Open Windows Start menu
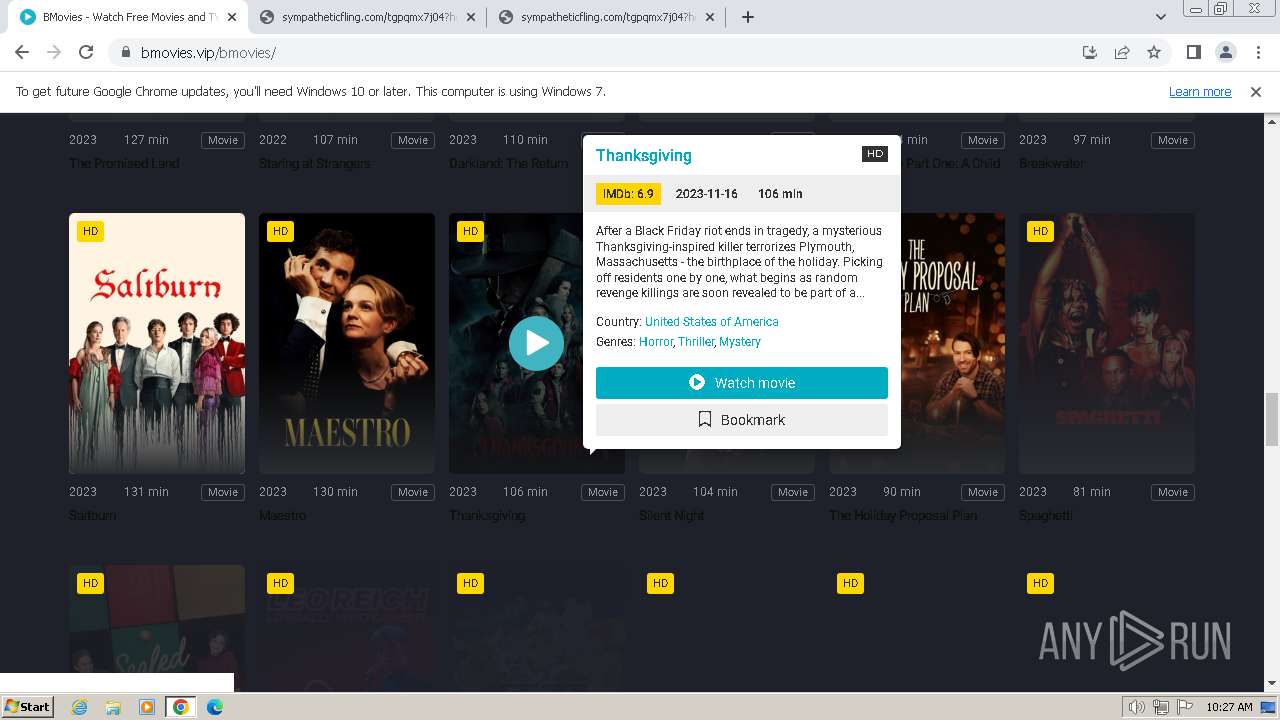The image size is (1280, 720). tap(27, 707)
